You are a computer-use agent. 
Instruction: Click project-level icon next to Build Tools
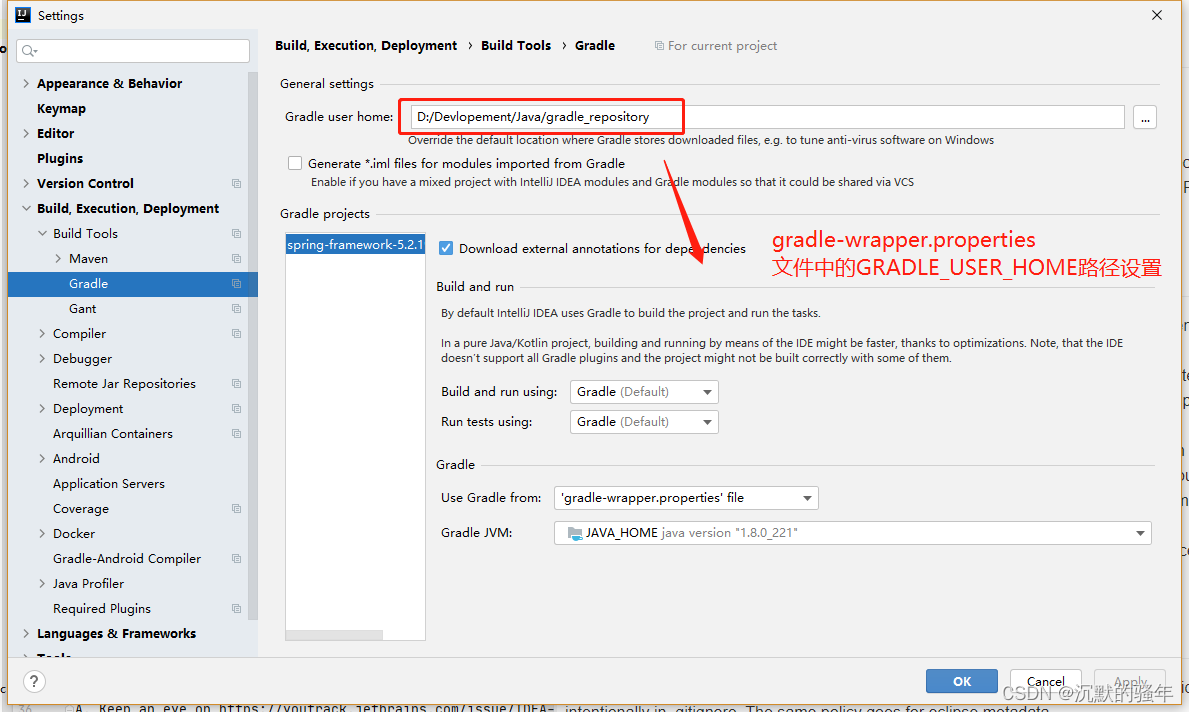237,234
